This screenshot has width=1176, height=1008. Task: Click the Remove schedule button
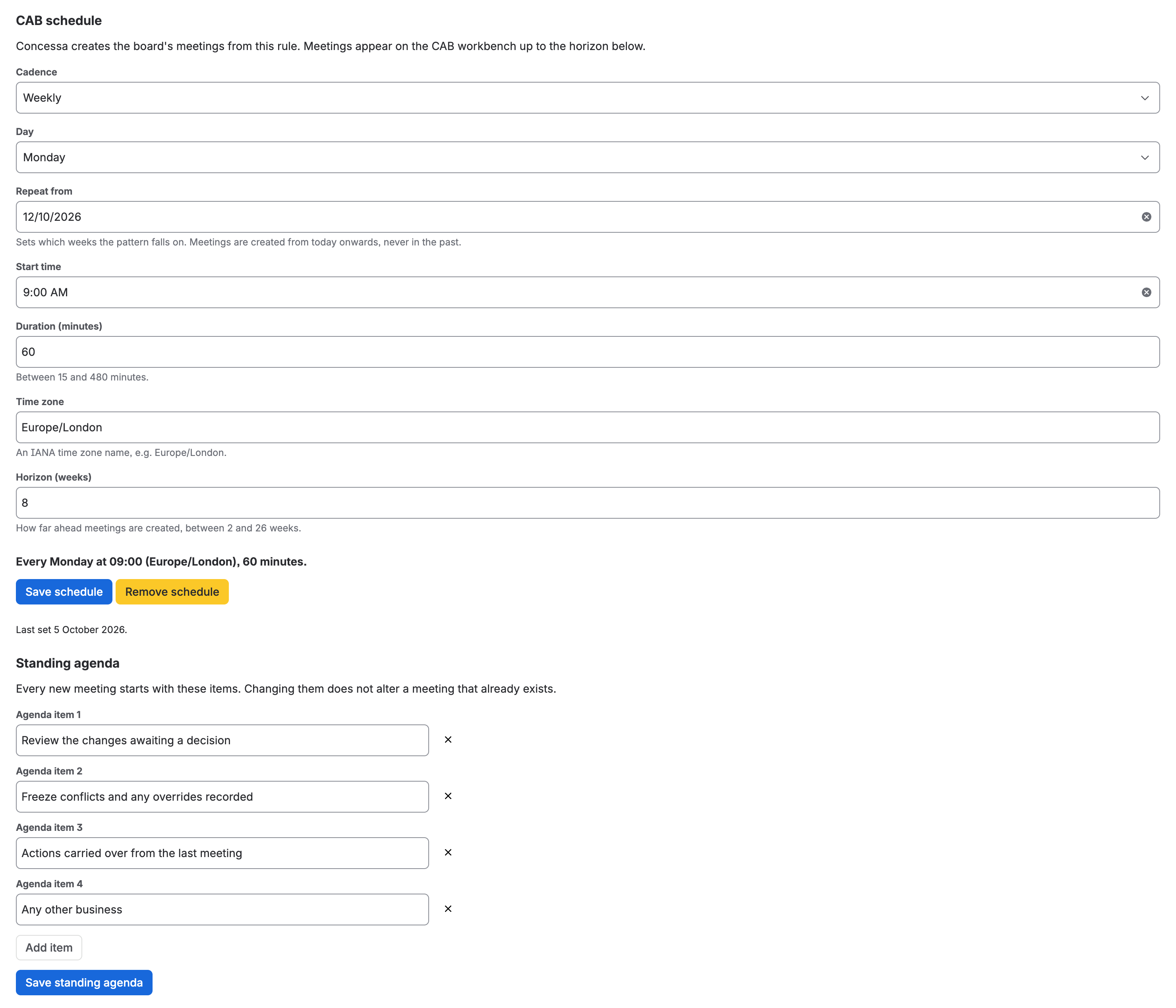[172, 592]
